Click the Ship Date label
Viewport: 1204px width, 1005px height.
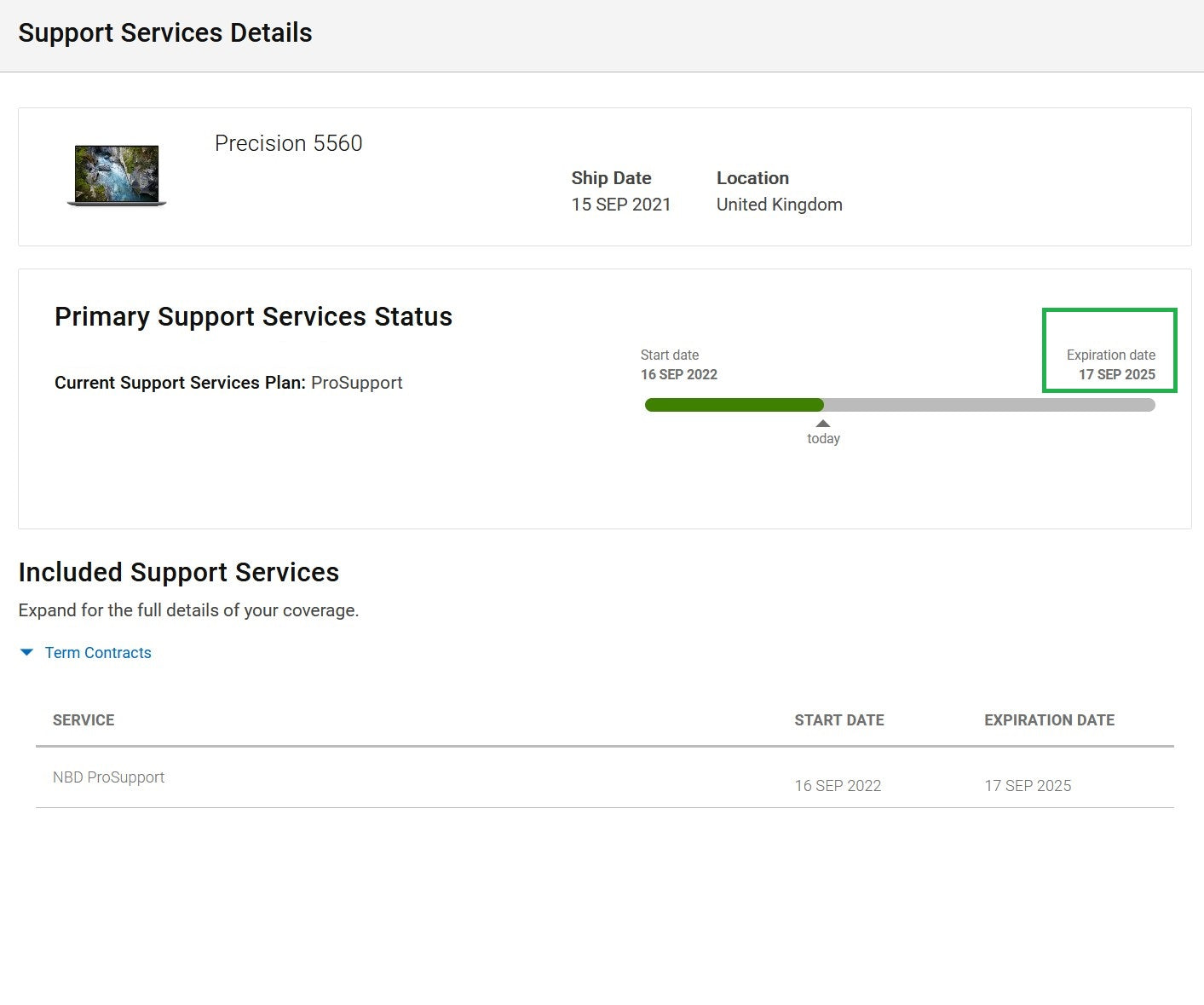(611, 178)
